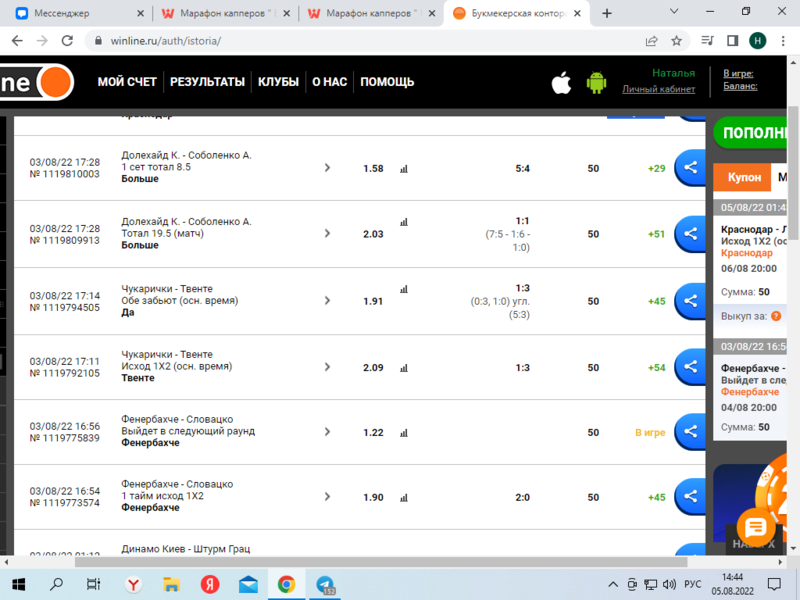Expand the Долехайд 1 сет тотал 8.5 bet
Image resolution: width=800 pixels, height=600 pixels.
click(327, 168)
